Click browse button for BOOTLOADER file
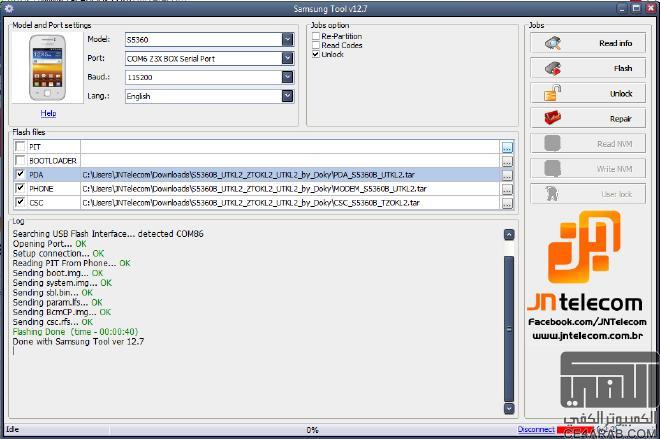The width and height of the screenshot is (660, 439). click(507, 161)
